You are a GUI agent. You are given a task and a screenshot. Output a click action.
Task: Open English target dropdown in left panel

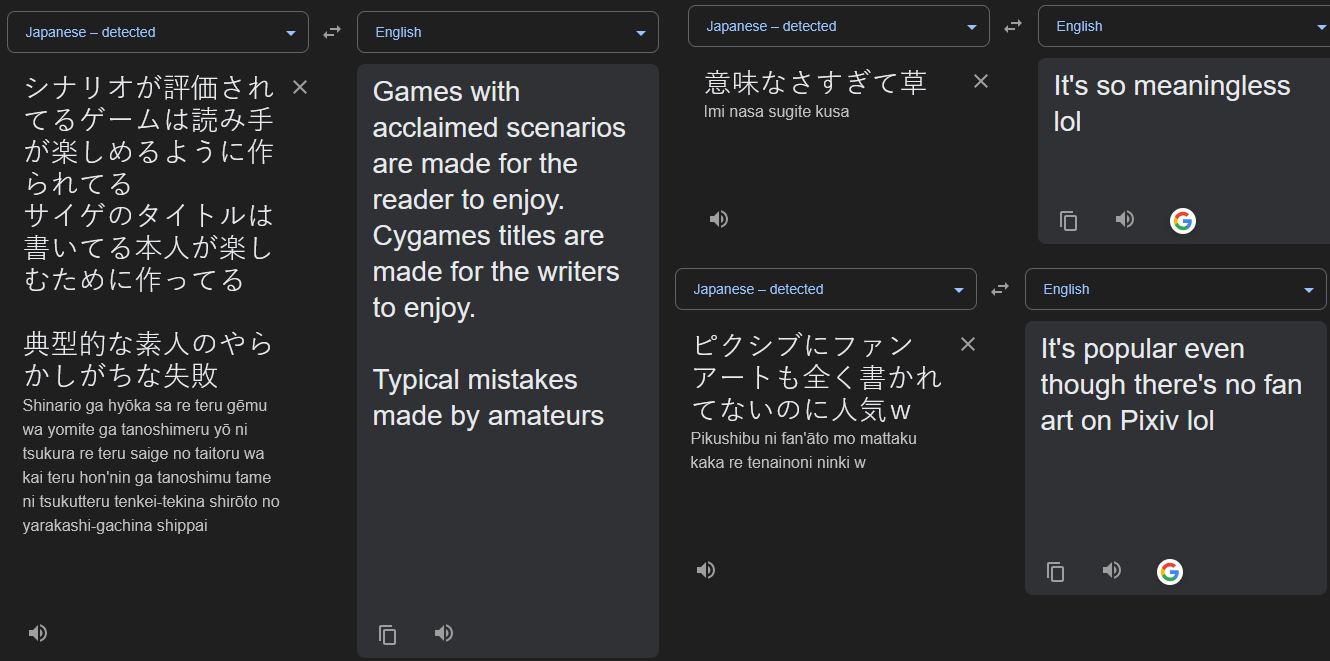(508, 32)
